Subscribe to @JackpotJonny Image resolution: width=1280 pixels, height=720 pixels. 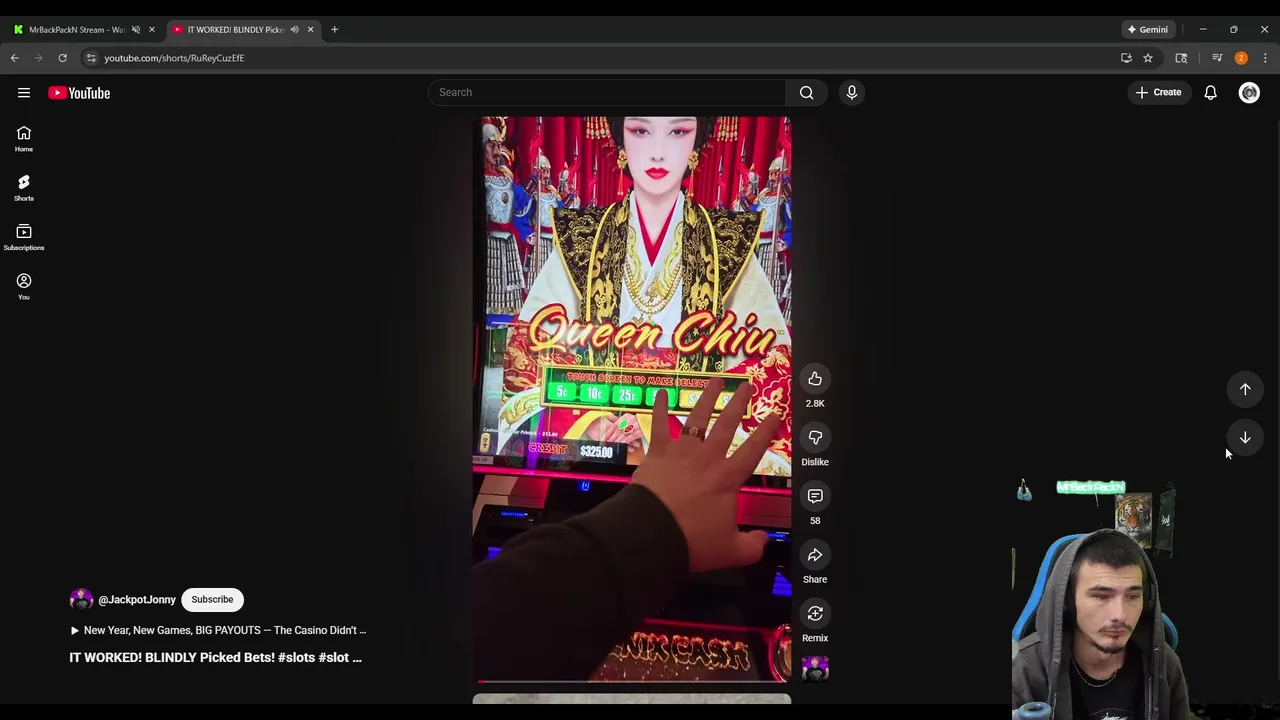pyautogui.click(x=212, y=599)
